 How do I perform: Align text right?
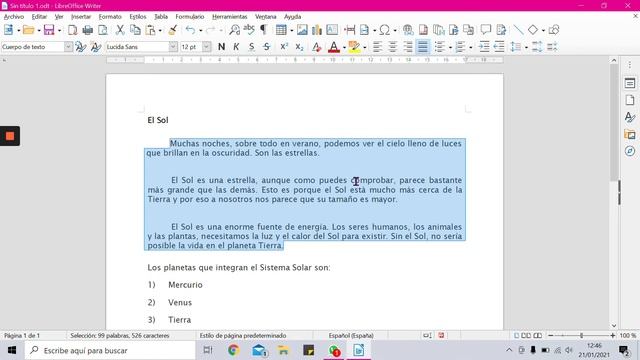408,47
